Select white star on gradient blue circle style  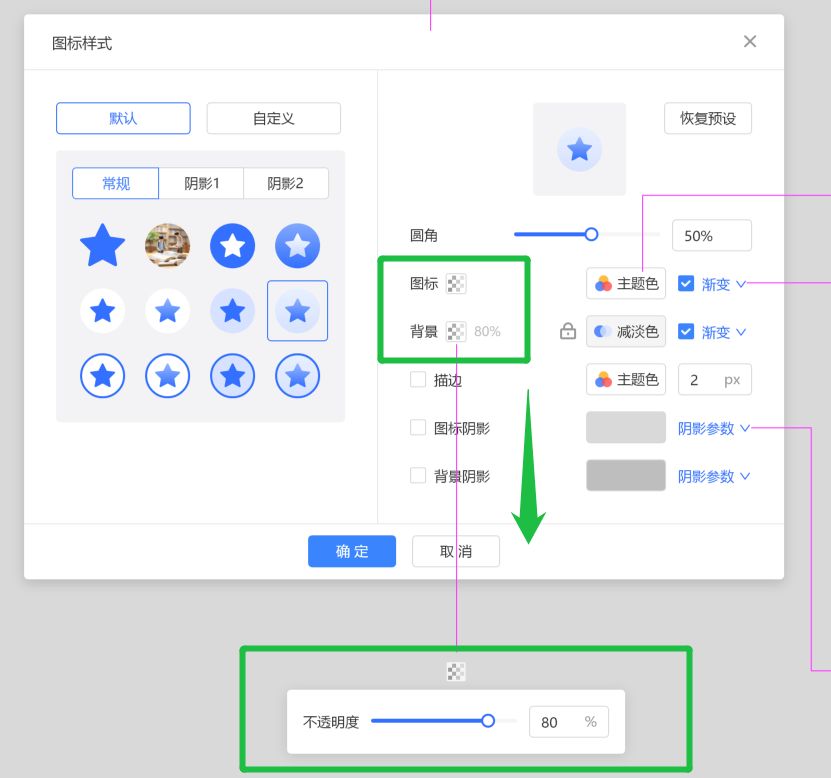point(297,245)
